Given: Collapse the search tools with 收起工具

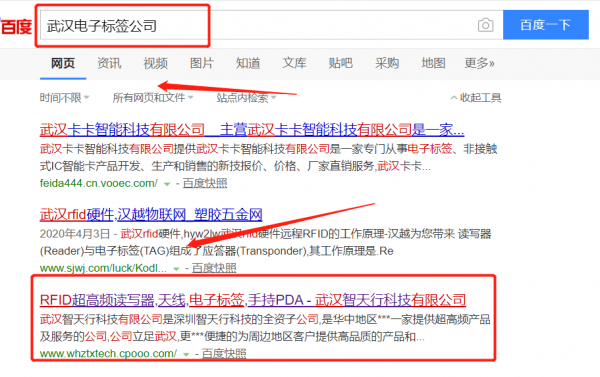Looking at the screenshot, I should tap(476, 98).
